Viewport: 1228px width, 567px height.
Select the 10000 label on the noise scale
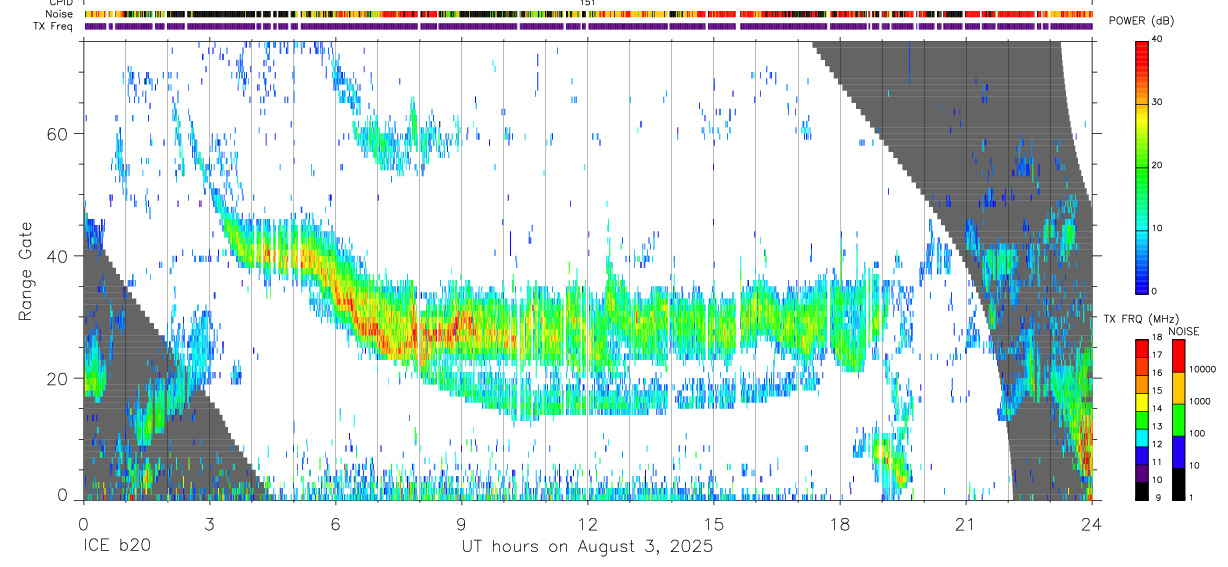tap(1202, 369)
